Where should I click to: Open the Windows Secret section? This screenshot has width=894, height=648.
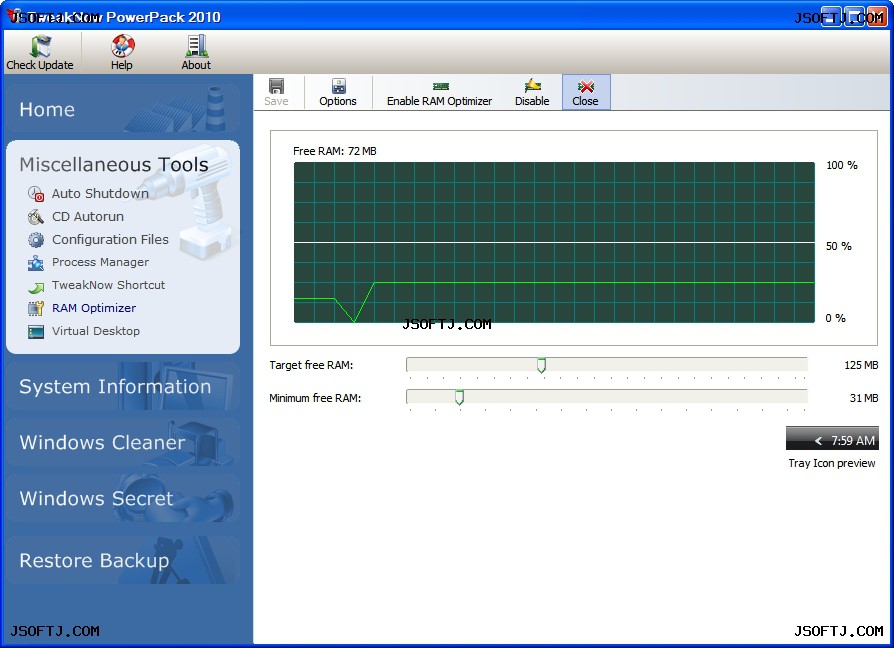pos(123,498)
